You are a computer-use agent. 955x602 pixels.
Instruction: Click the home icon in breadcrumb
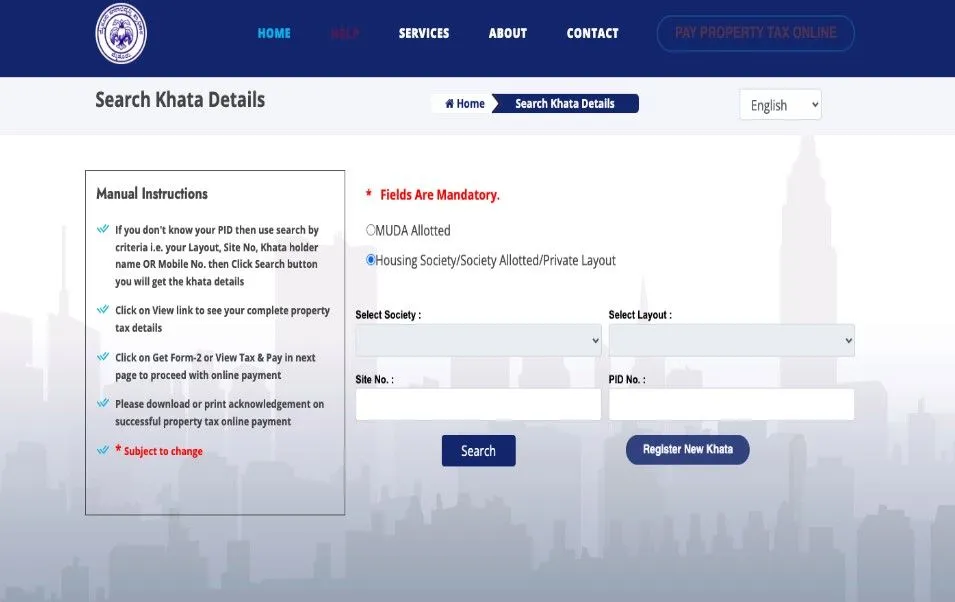pos(450,104)
